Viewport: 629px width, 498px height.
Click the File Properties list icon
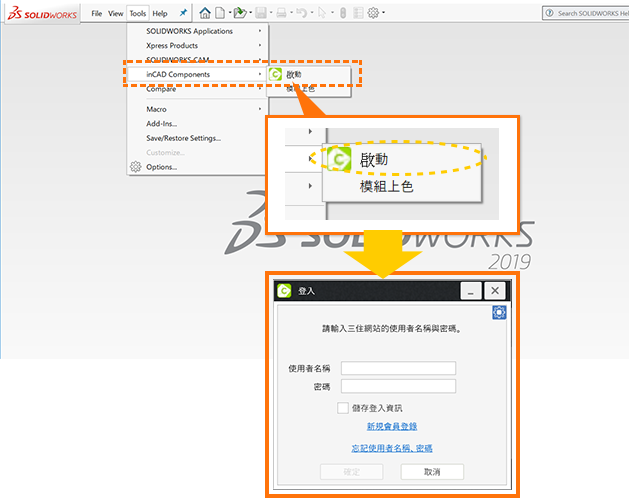358,13
